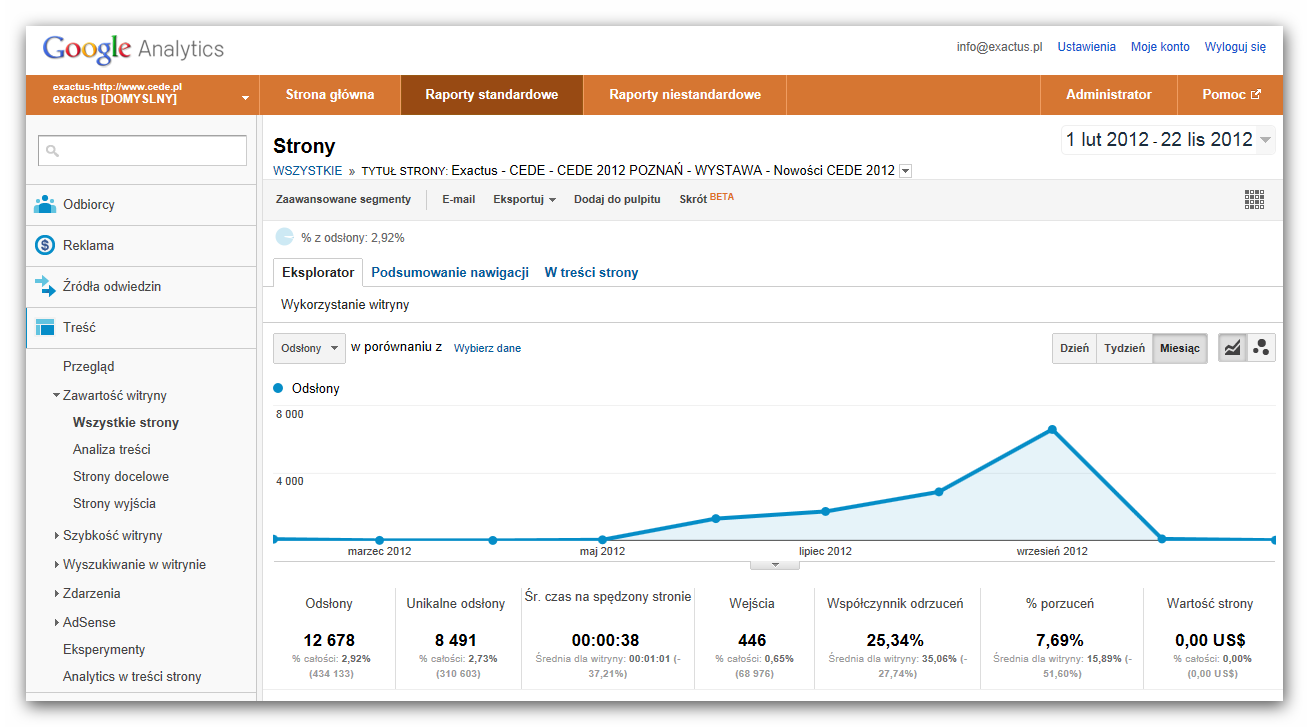Image resolution: width=1309 pixels, height=727 pixels.
Task: Click the wrzesień 2012 peak data point
Action: [1052, 430]
